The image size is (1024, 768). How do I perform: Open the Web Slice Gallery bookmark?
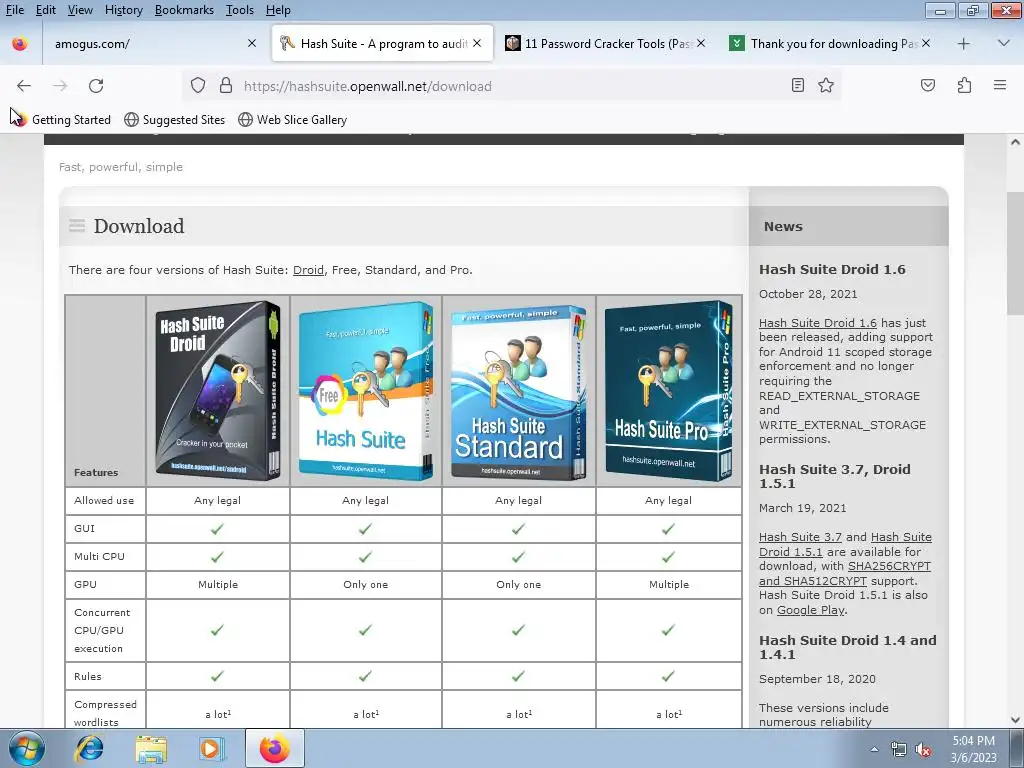coord(292,120)
